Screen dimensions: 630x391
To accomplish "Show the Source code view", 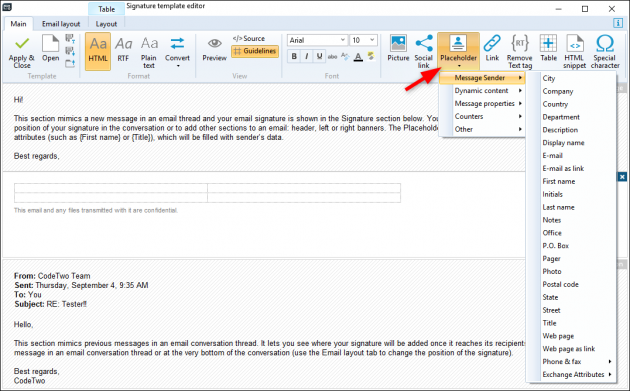I will [x=249, y=39].
